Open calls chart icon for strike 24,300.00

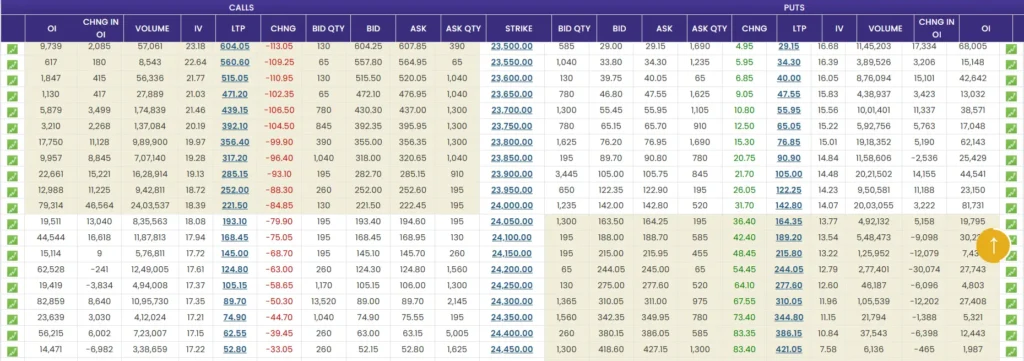tap(12, 304)
